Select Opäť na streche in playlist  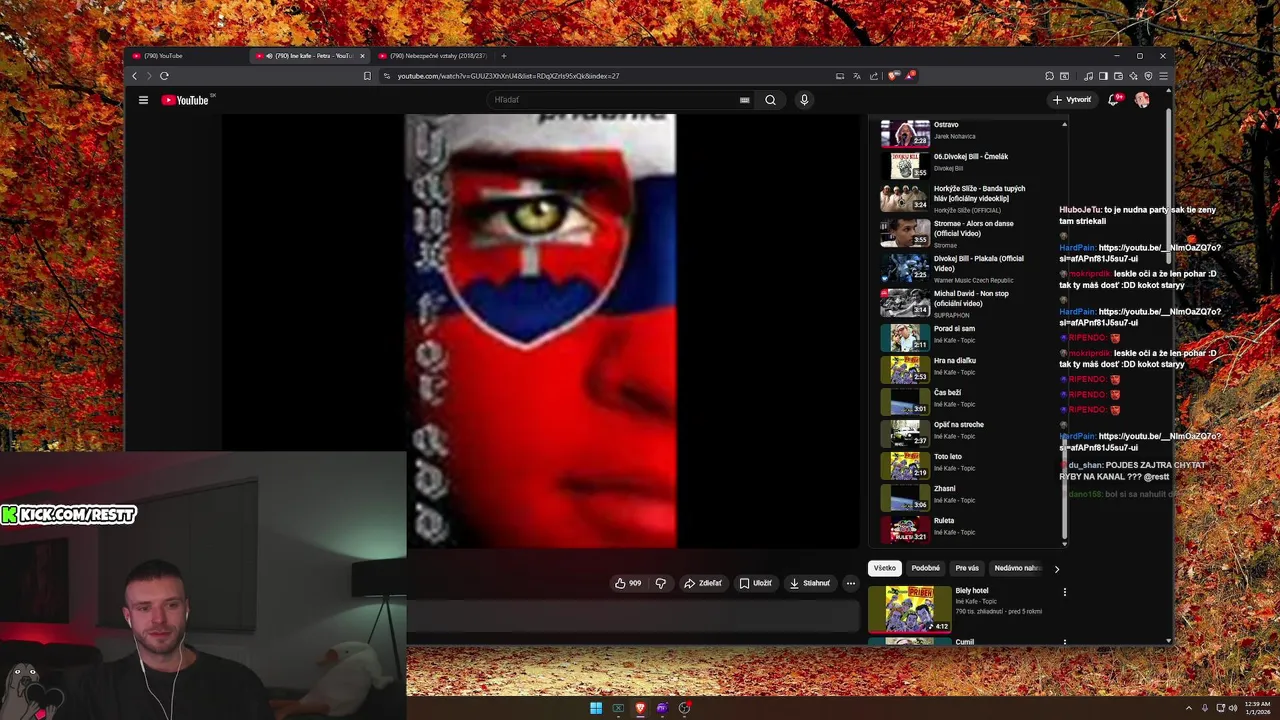click(x=968, y=433)
